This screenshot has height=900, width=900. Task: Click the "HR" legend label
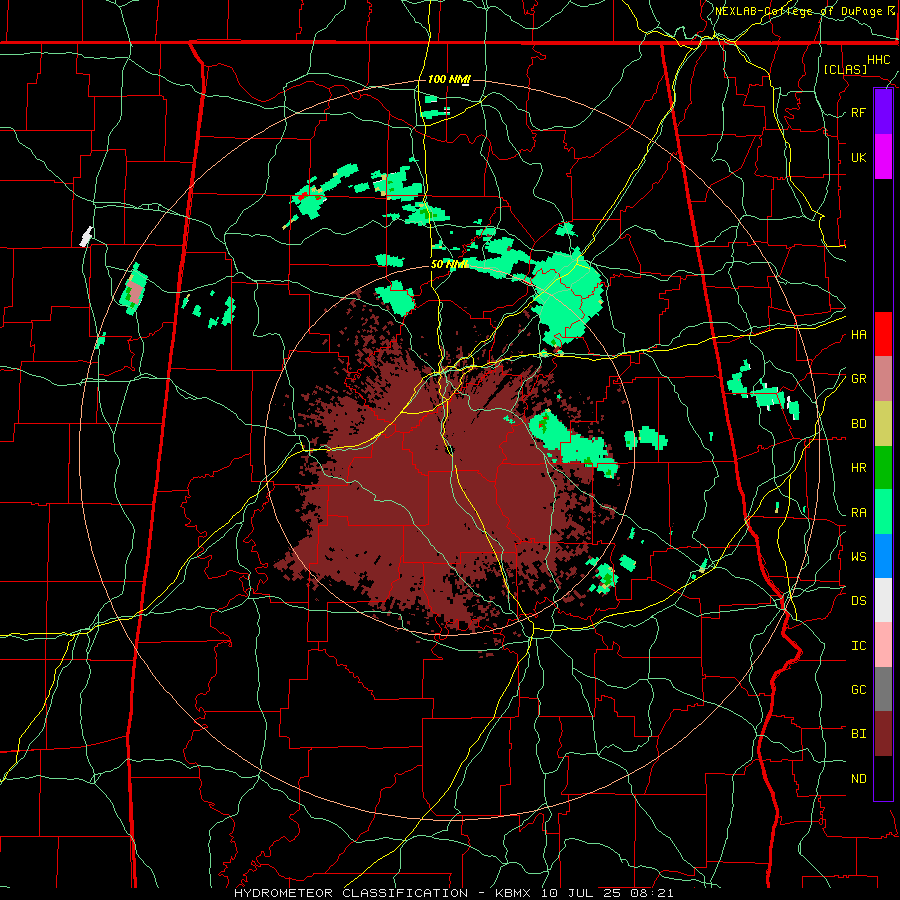click(858, 468)
